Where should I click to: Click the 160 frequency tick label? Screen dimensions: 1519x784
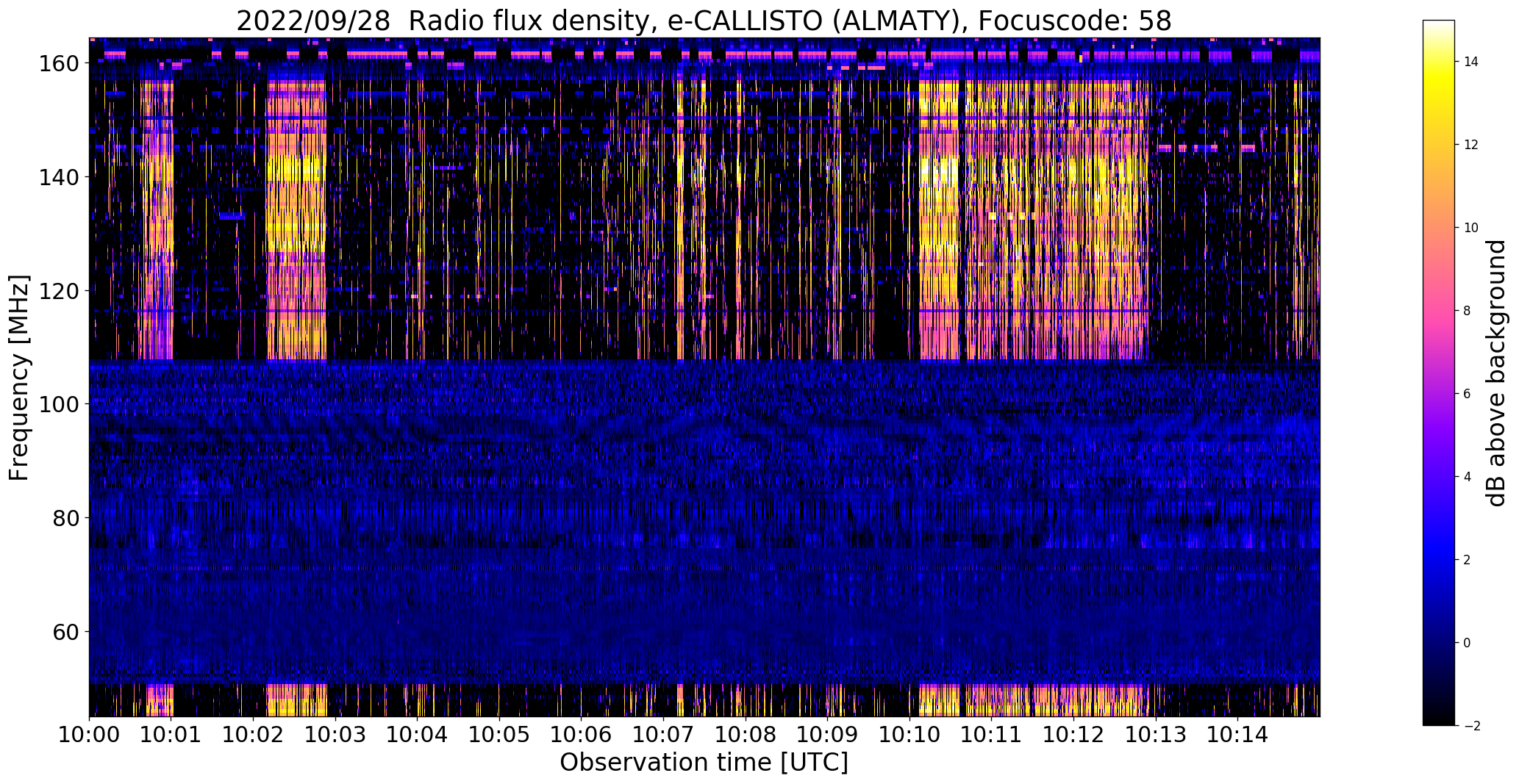[x=60, y=64]
